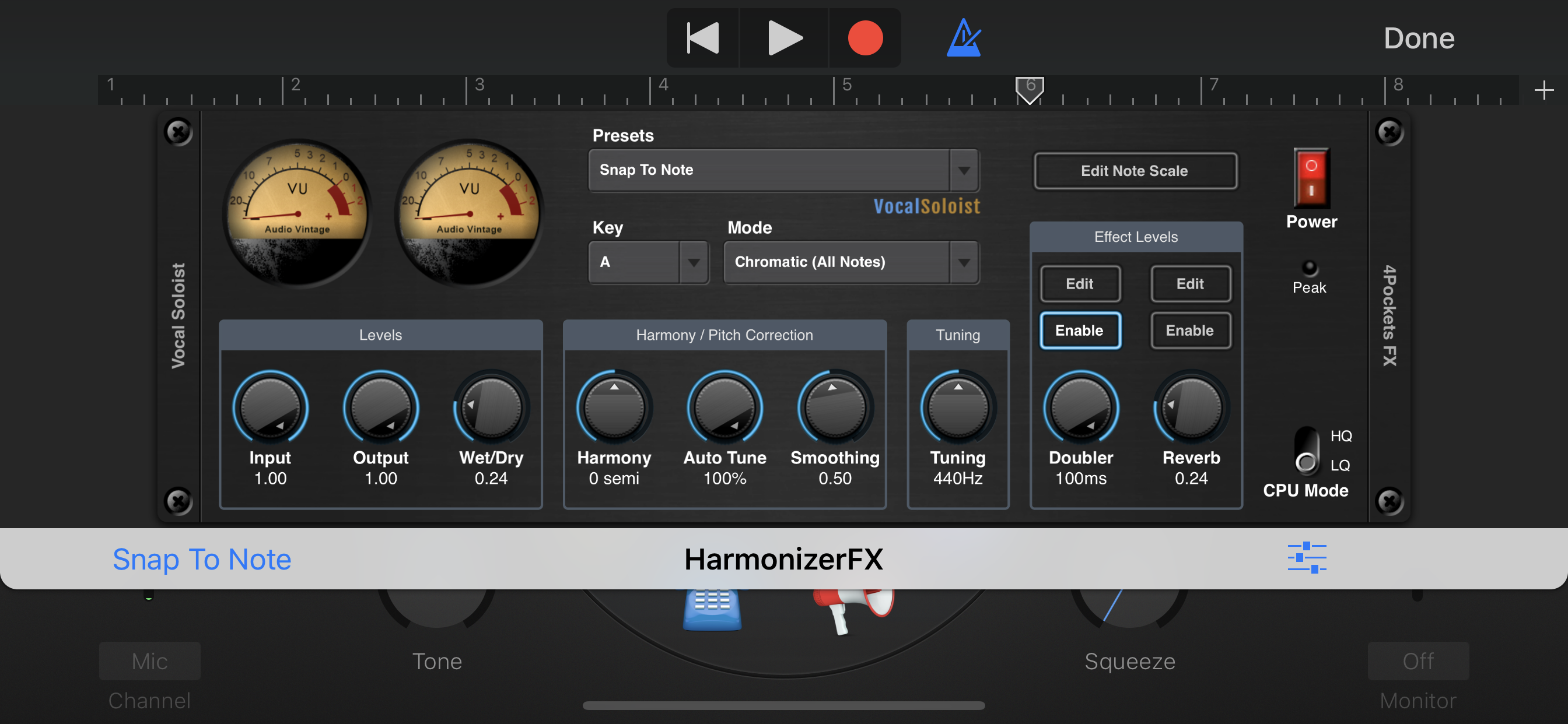Hit the red Record button
This screenshot has width=1568, height=724.
click(864, 38)
